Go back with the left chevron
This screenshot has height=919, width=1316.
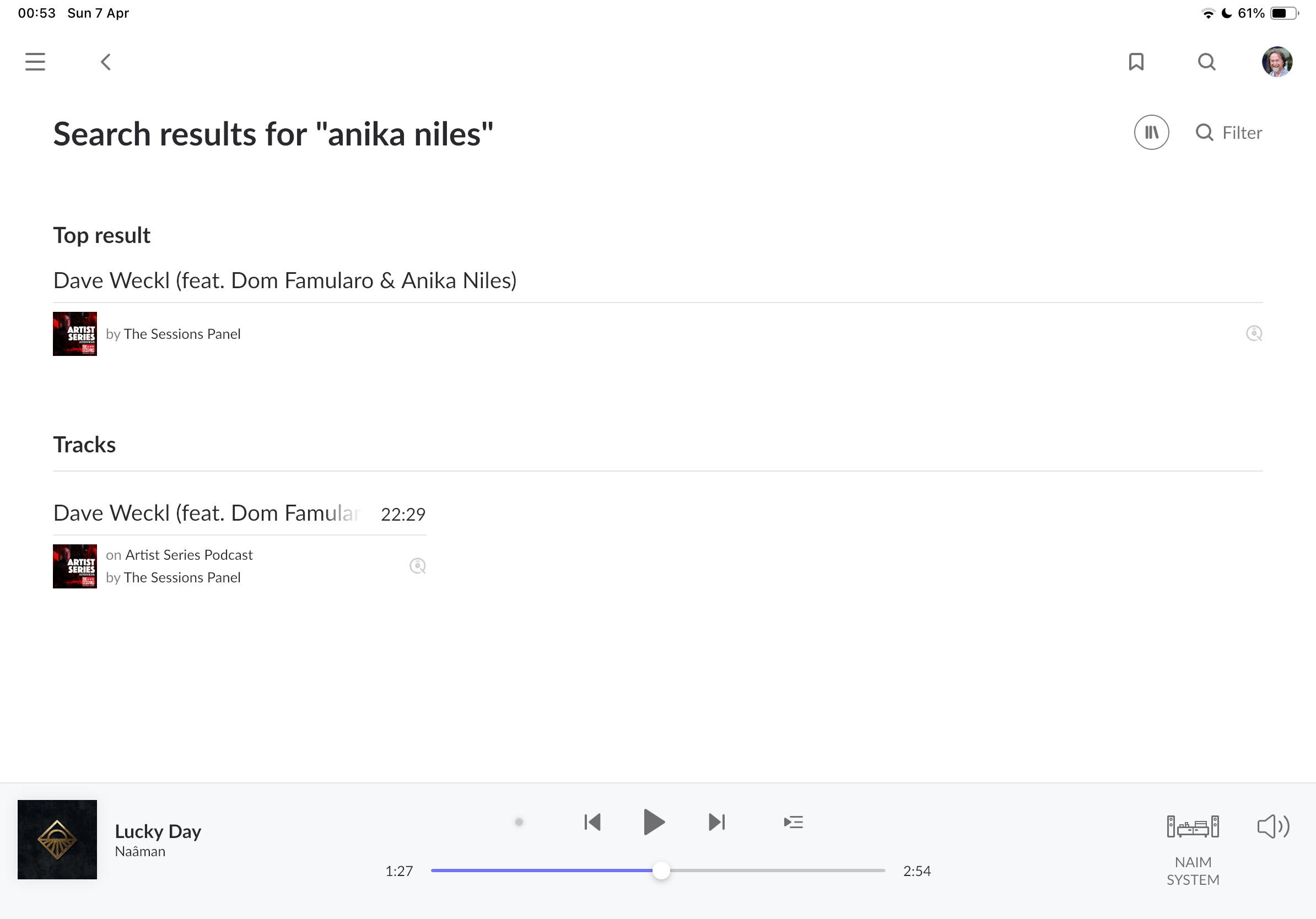pos(105,62)
